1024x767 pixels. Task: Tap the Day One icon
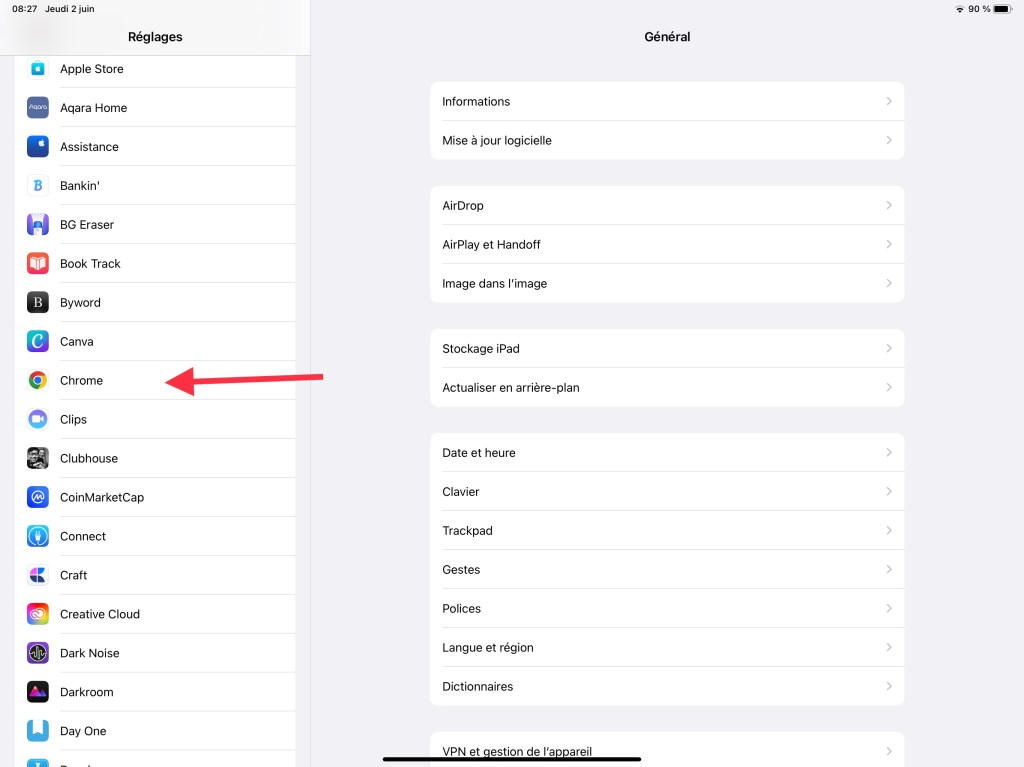point(38,731)
